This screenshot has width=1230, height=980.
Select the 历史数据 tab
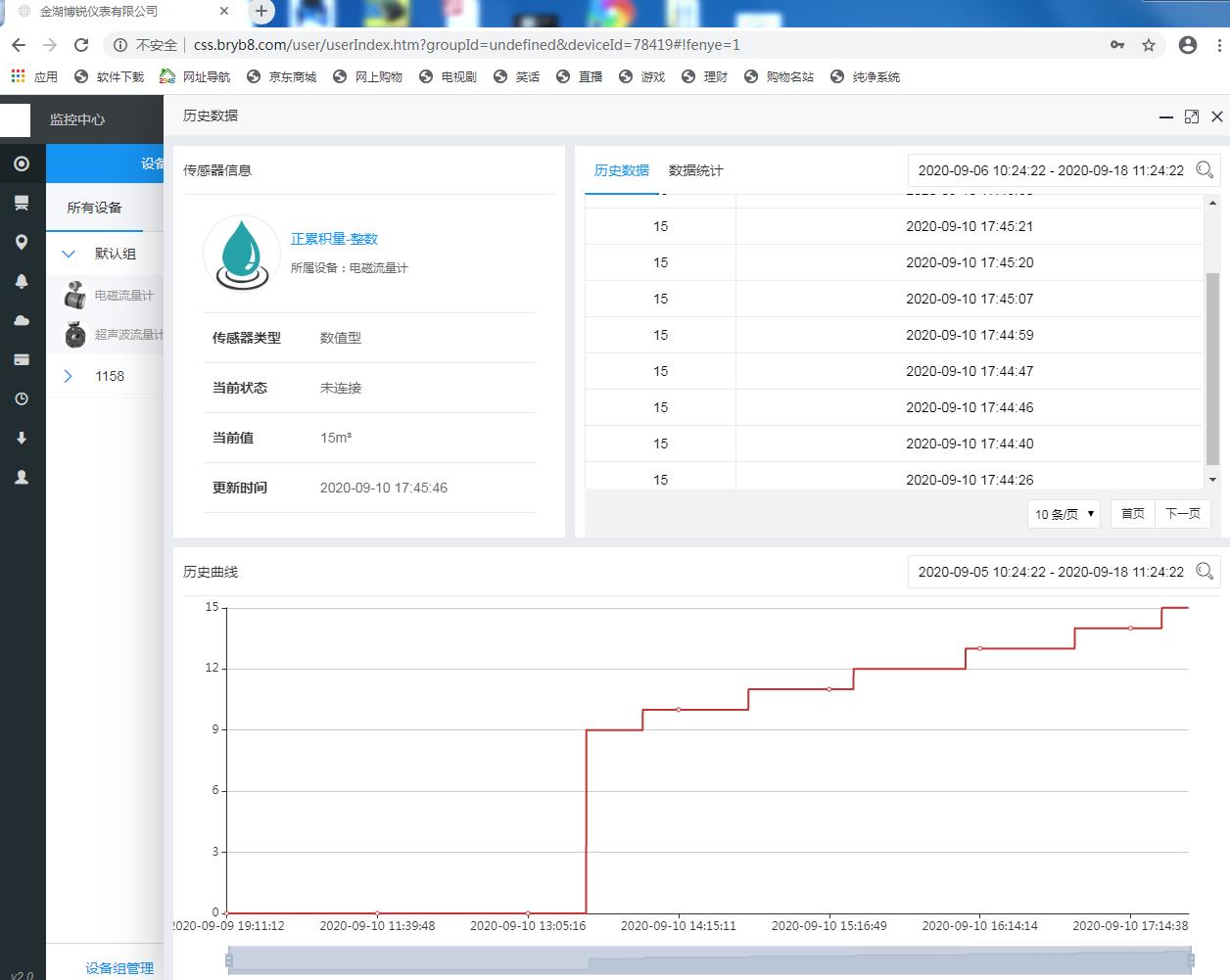tap(621, 170)
